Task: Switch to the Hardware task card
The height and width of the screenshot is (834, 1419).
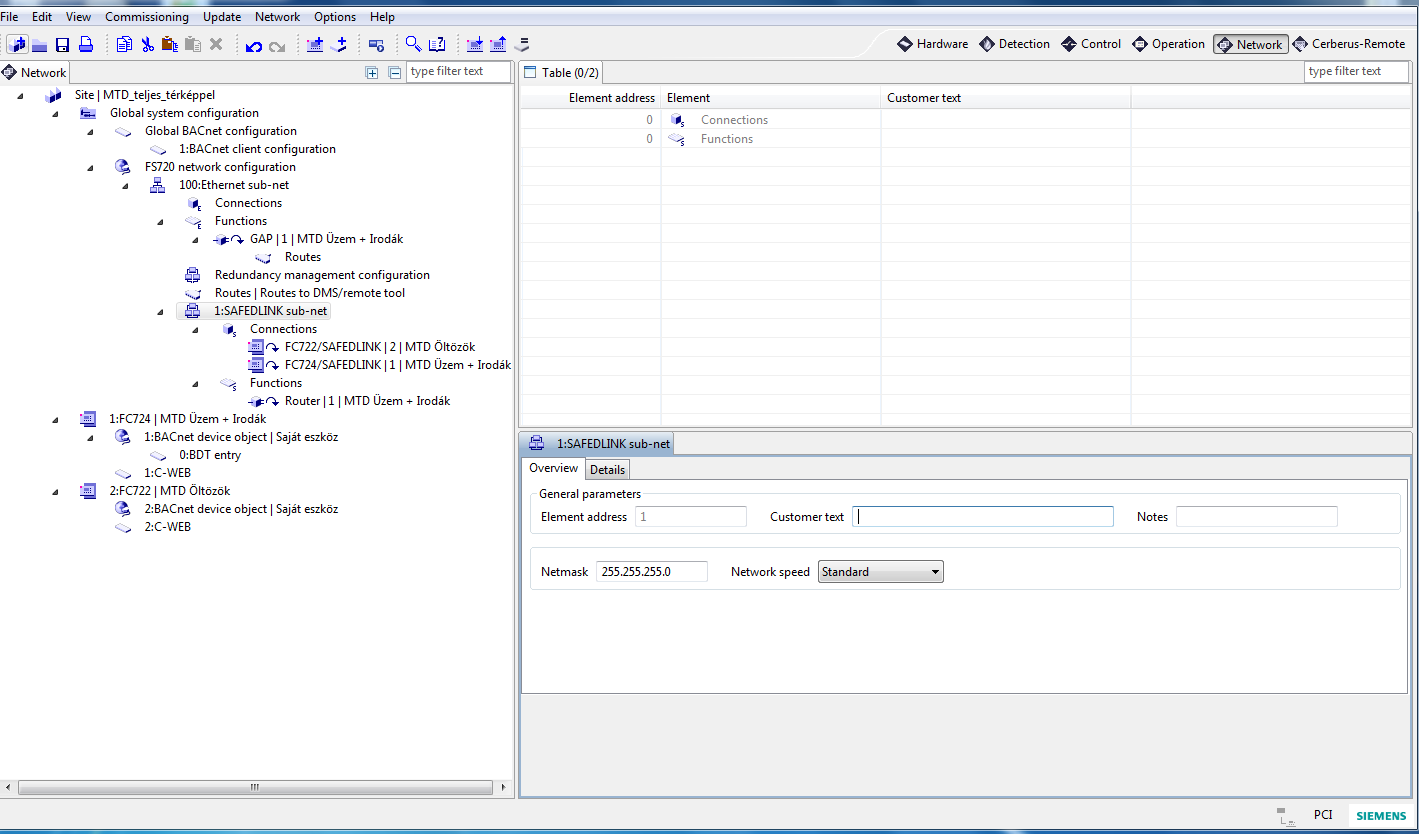Action: pos(932,44)
